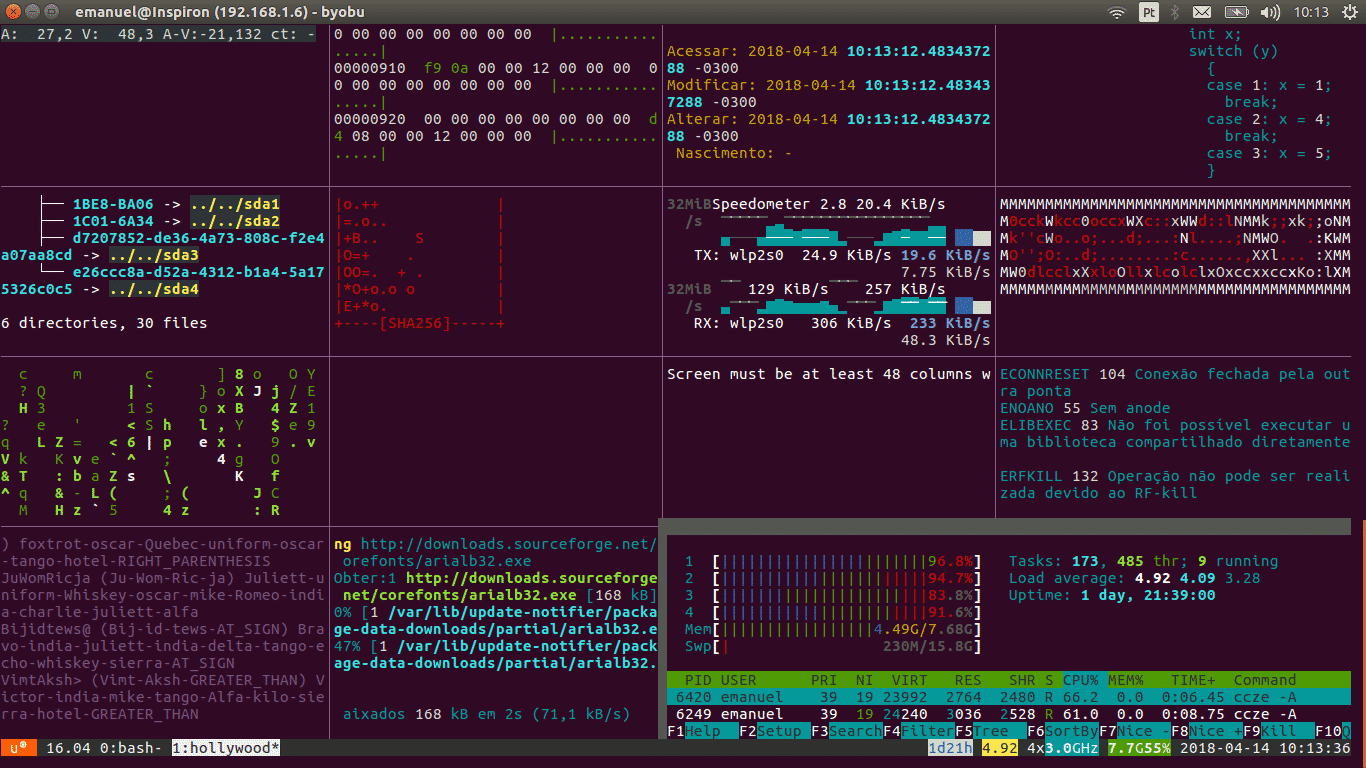1366x768 pixels.
Task: Sort htop by the CPU% column header
Action: click(1080, 680)
